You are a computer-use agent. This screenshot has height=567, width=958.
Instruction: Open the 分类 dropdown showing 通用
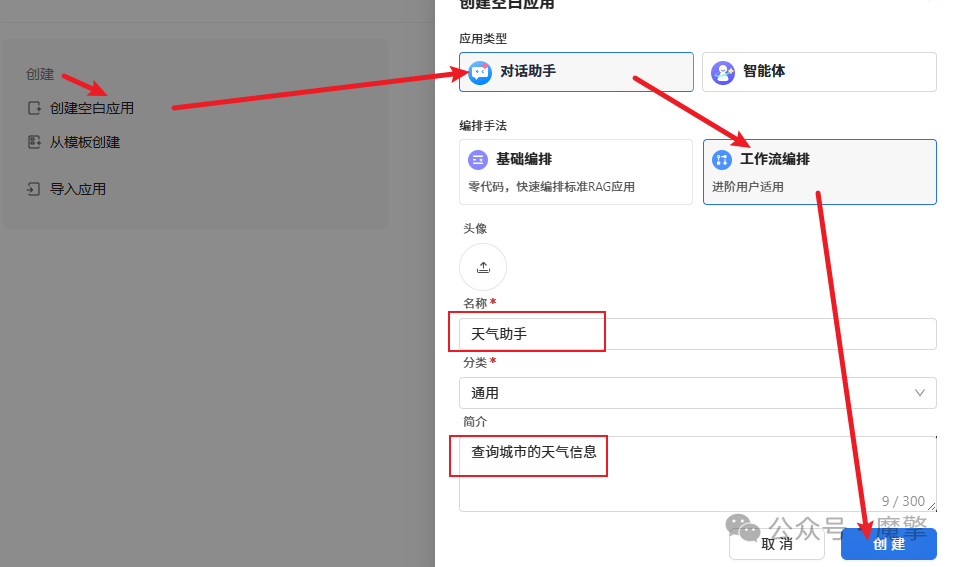click(x=698, y=393)
